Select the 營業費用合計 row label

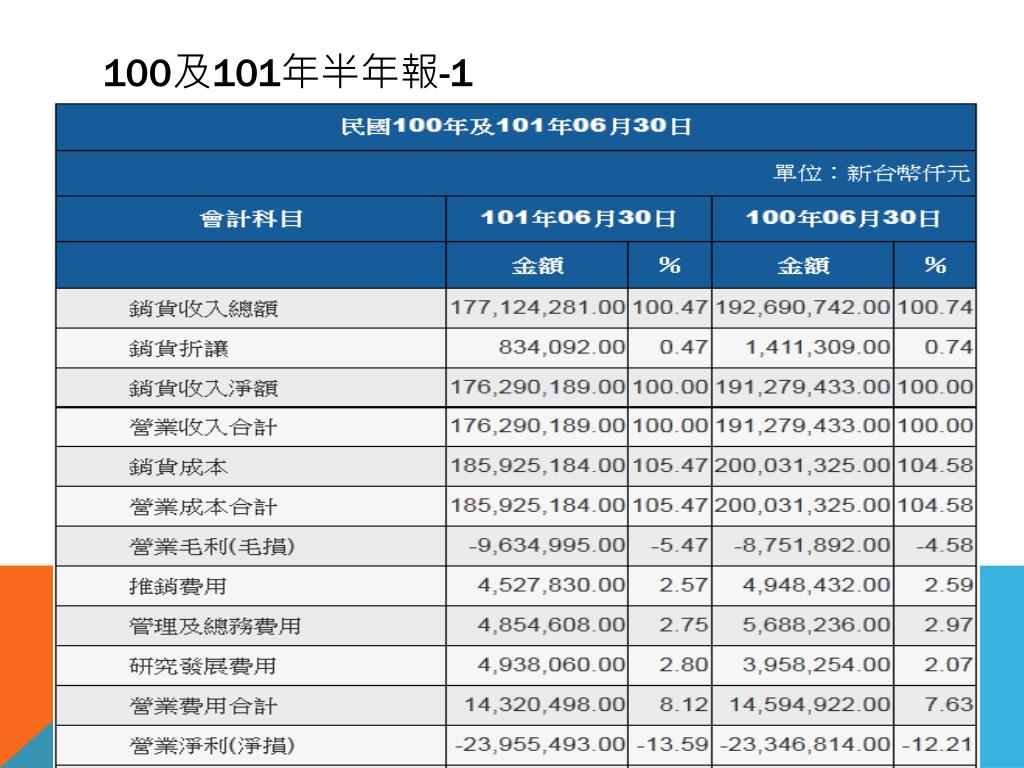(x=203, y=706)
